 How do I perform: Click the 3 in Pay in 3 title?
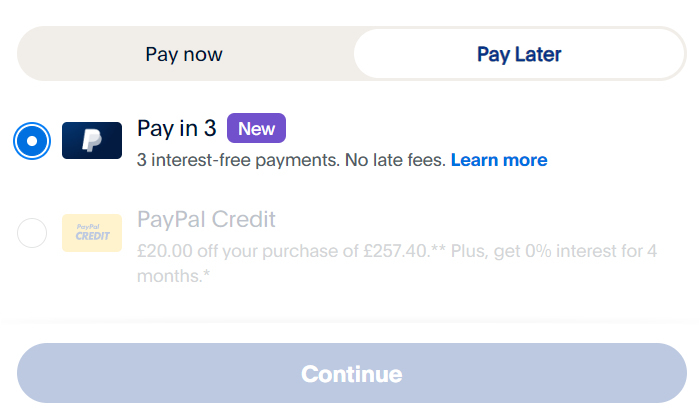[210, 129]
